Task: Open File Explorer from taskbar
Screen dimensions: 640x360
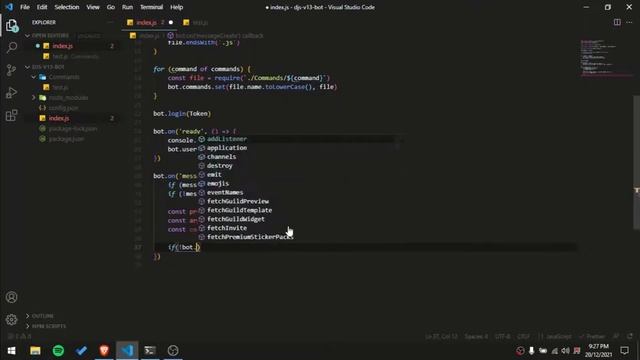Action: point(35,350)
